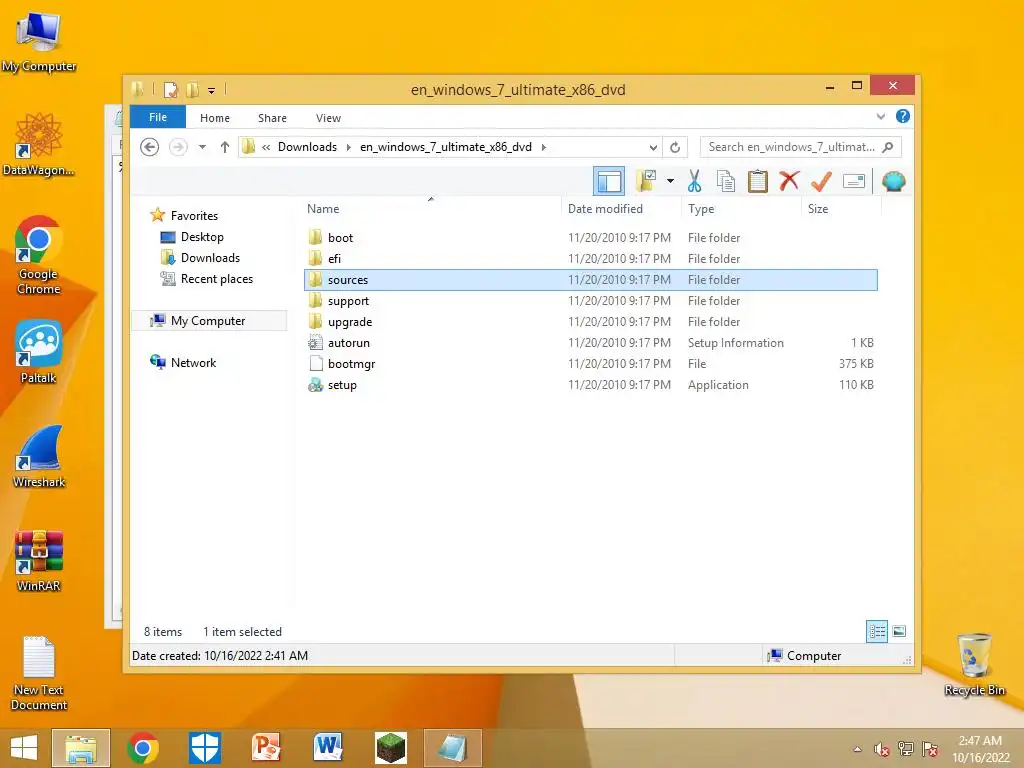1024x768 pixels.
Task: Open Downloads in the navigation pane
Action: [x=210, y=257]
